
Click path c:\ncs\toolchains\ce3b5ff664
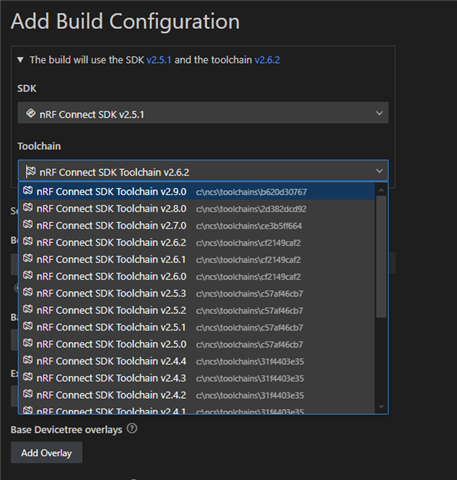click(x=249, y=226)
